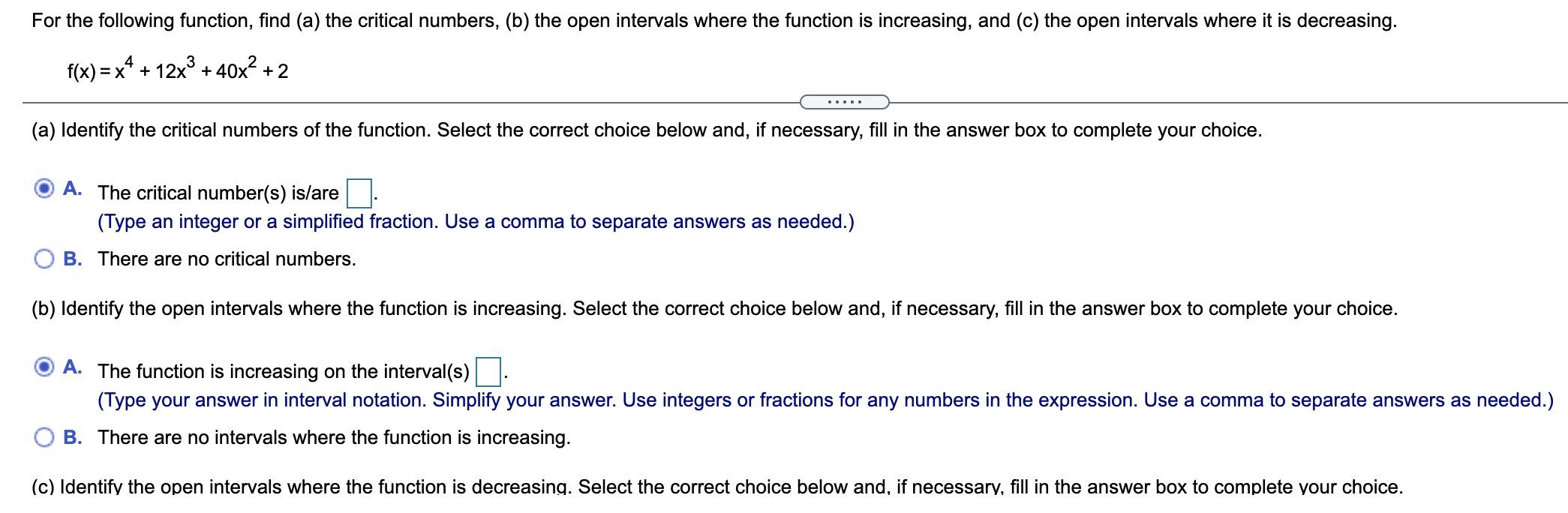The height and width of the screenshot is (513, 1568).
Task: Click the empty radio circle beside option B
Action: click(x=44, y=259)
